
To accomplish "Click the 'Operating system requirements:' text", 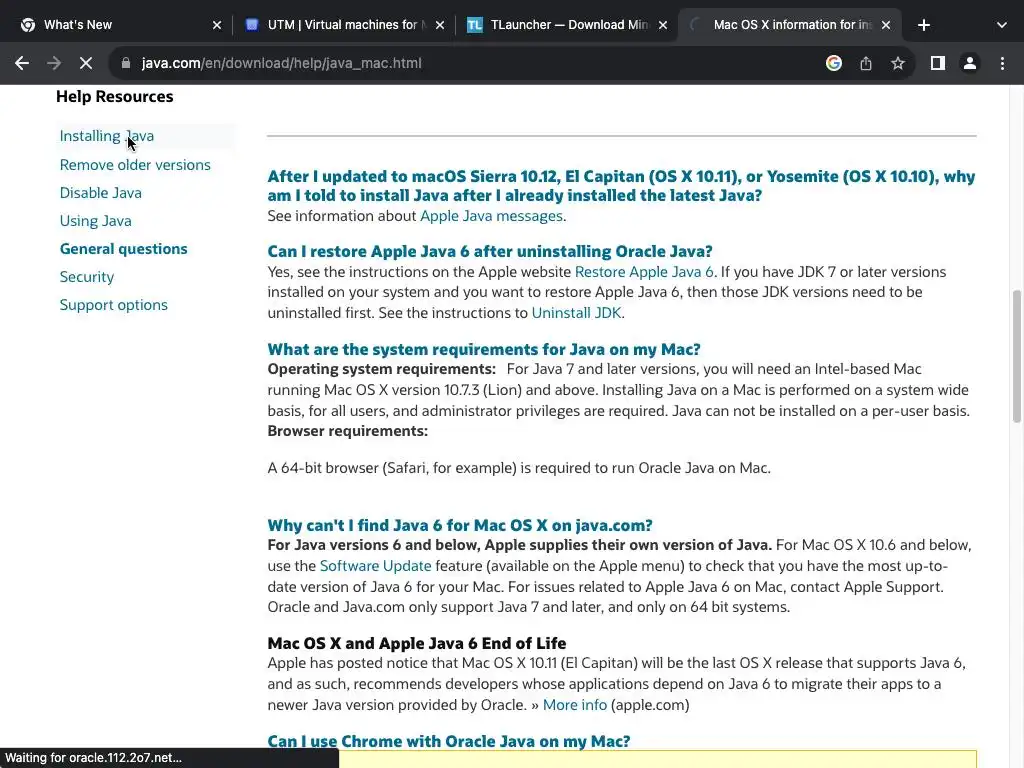I will click(381, 369).
